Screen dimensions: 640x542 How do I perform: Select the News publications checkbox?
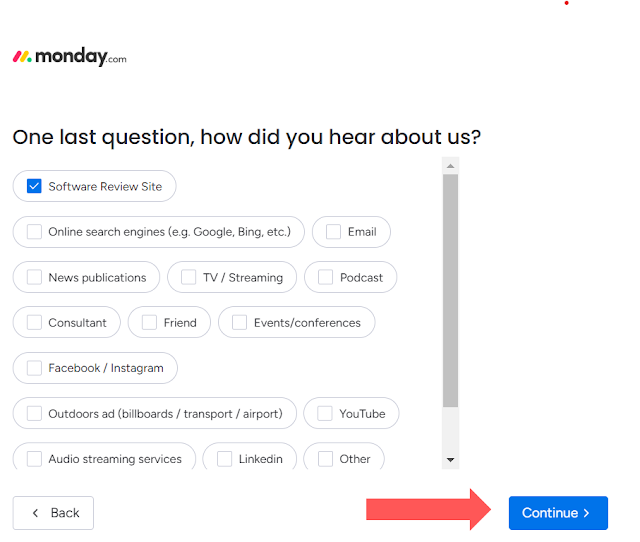click(x=34, y=277)
